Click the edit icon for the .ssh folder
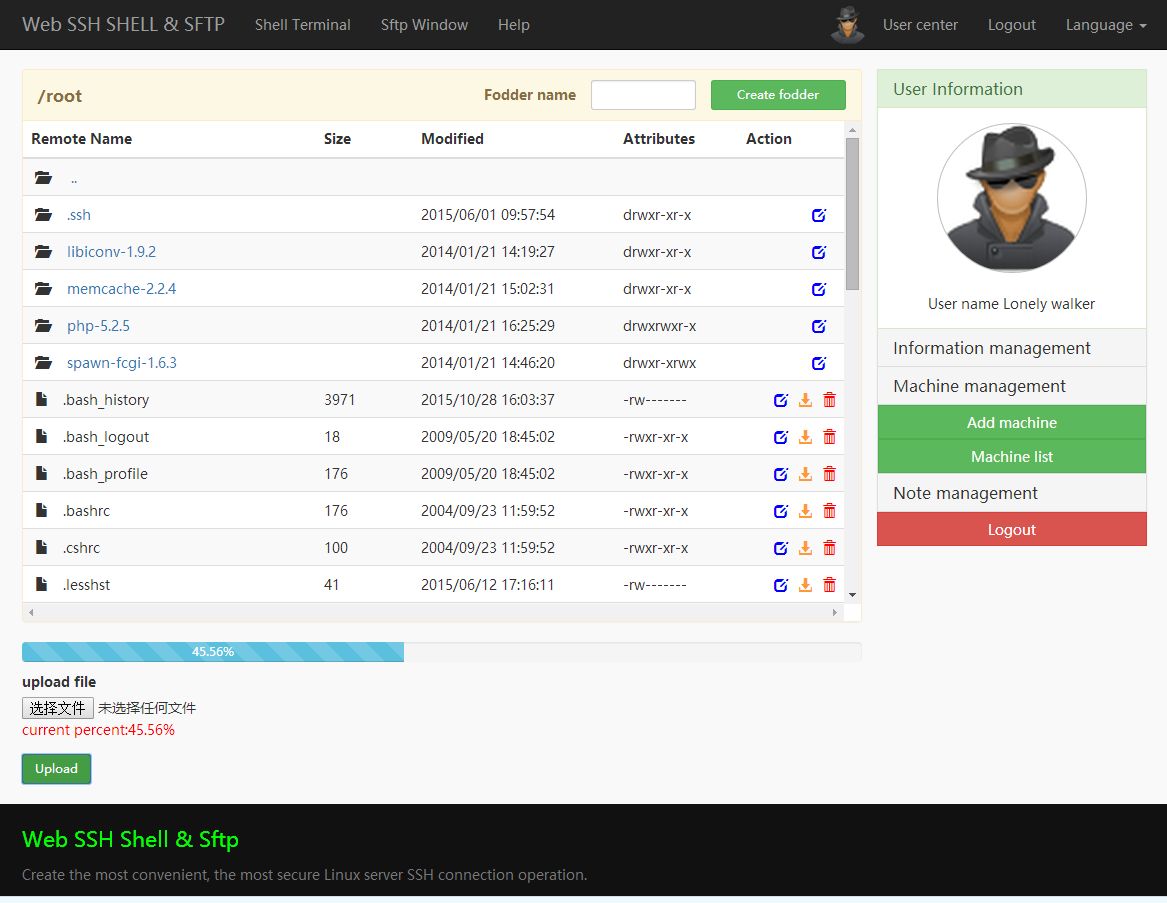 [819, 215]
